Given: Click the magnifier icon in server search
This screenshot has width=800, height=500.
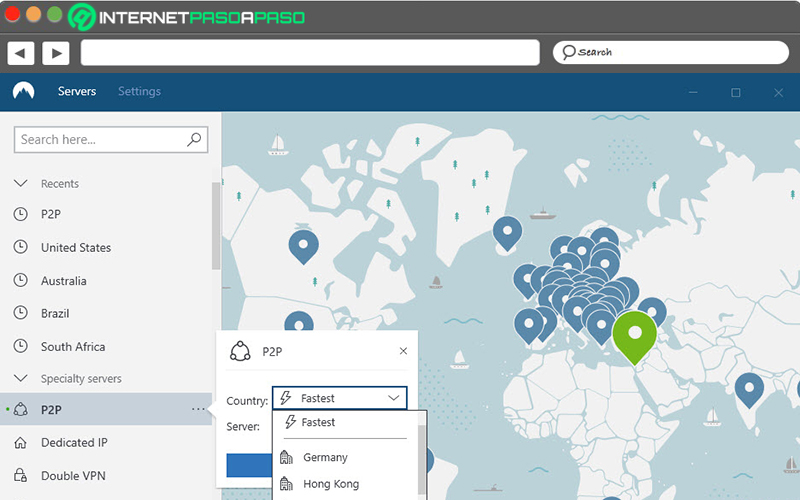Looking at the screenshot, I should (x=194, y=139).
